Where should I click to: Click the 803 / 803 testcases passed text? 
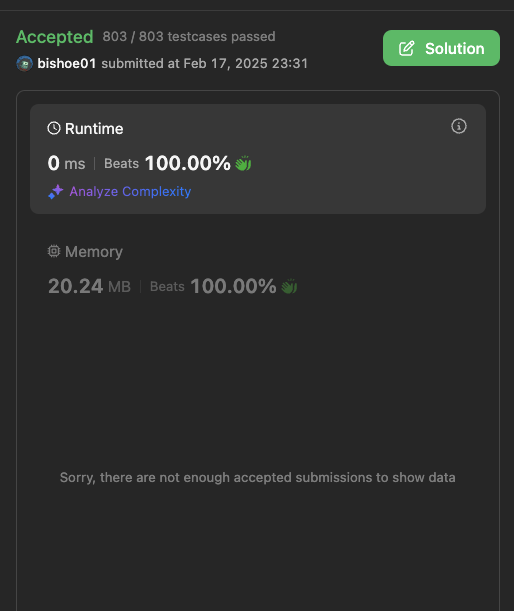(189, 37)
